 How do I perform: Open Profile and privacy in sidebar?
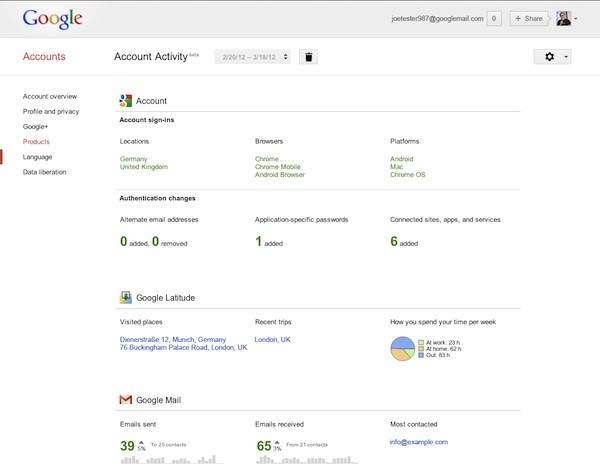[x=51, y=111]
